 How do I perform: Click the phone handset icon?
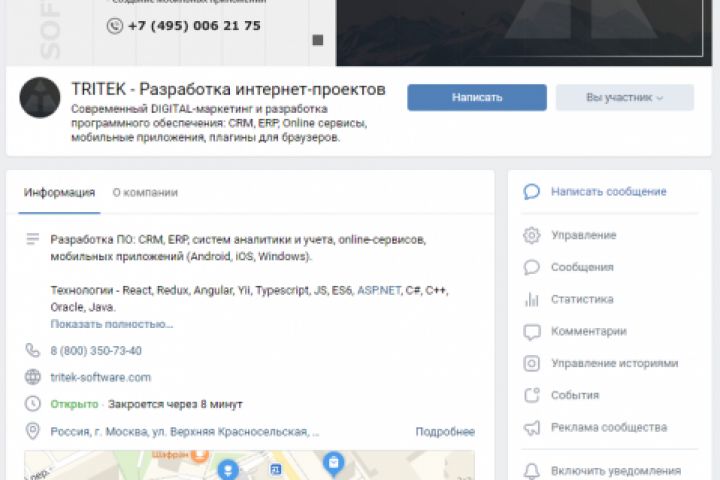point(33,350)
